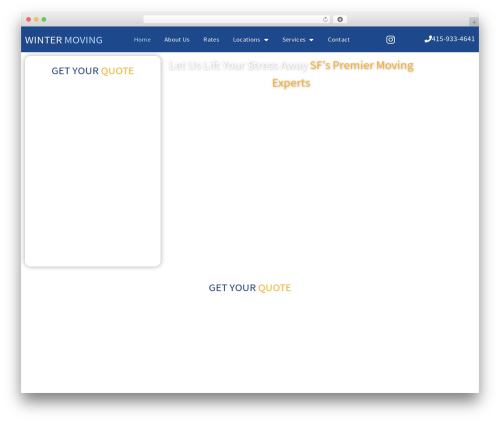Click the Let Us Lift Your Stress Away text
This screenshot has height=423, width=500.
[x=238, y=65]
